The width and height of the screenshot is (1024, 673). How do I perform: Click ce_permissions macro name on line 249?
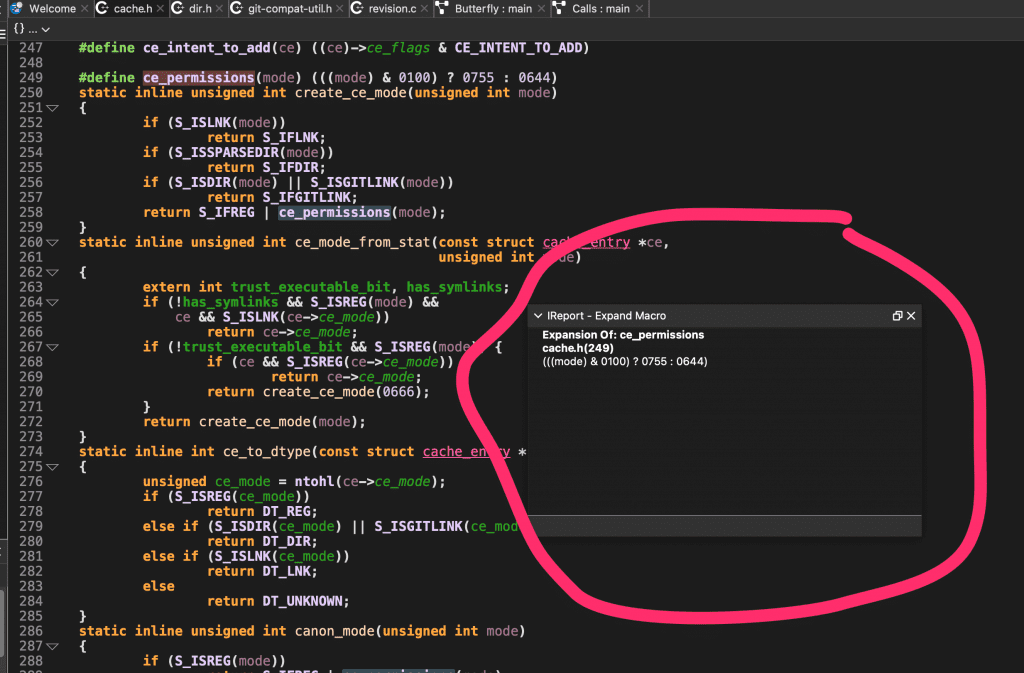(x=199, y=78)
